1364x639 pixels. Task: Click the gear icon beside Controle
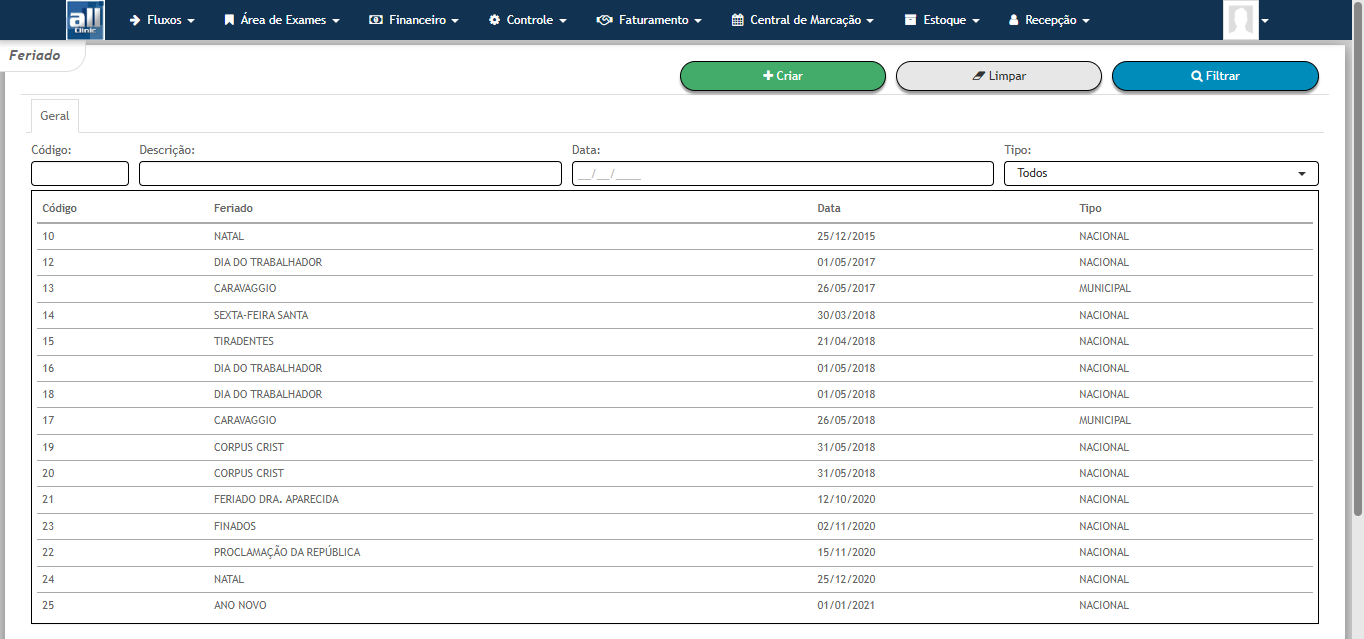coord(494,20)
